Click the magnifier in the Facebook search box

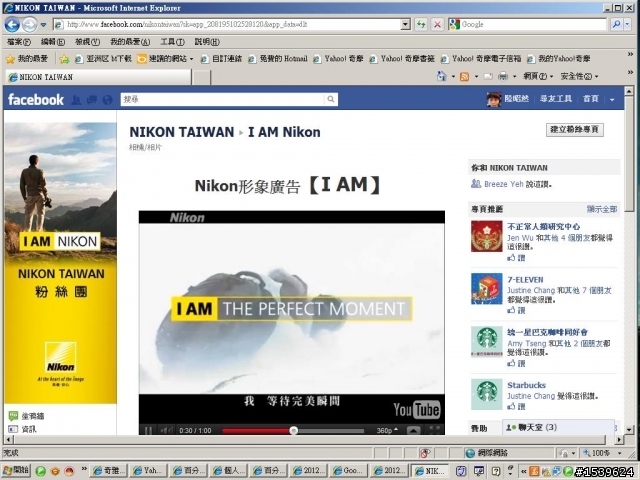pos(331,99)
